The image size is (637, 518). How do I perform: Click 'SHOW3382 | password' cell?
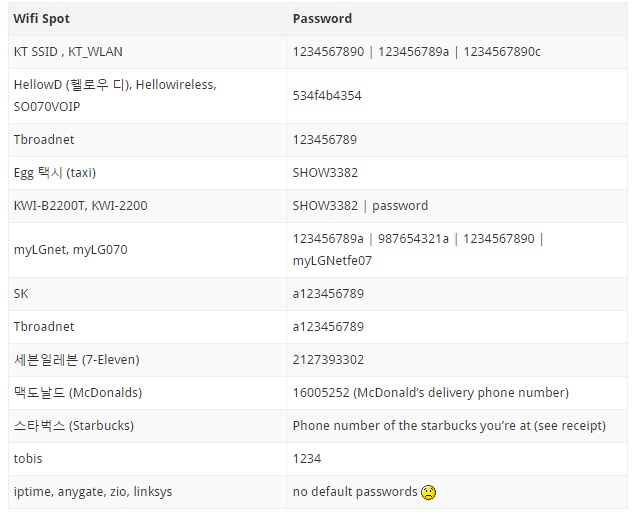click(360, 206)
